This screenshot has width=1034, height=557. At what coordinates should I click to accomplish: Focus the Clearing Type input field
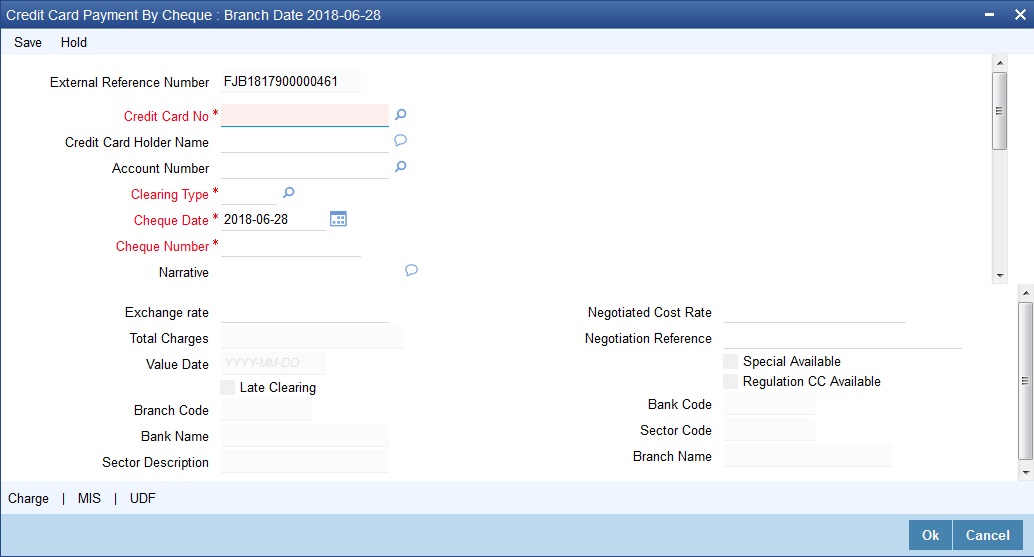(249, 194)
